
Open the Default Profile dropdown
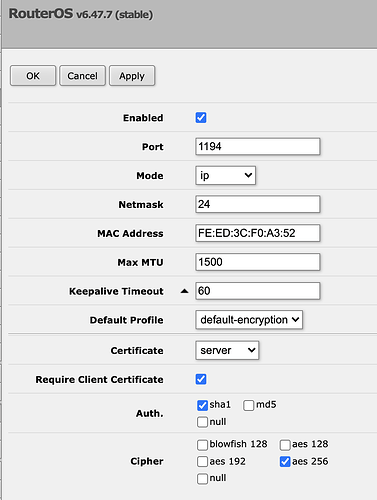tap(249, 320)
